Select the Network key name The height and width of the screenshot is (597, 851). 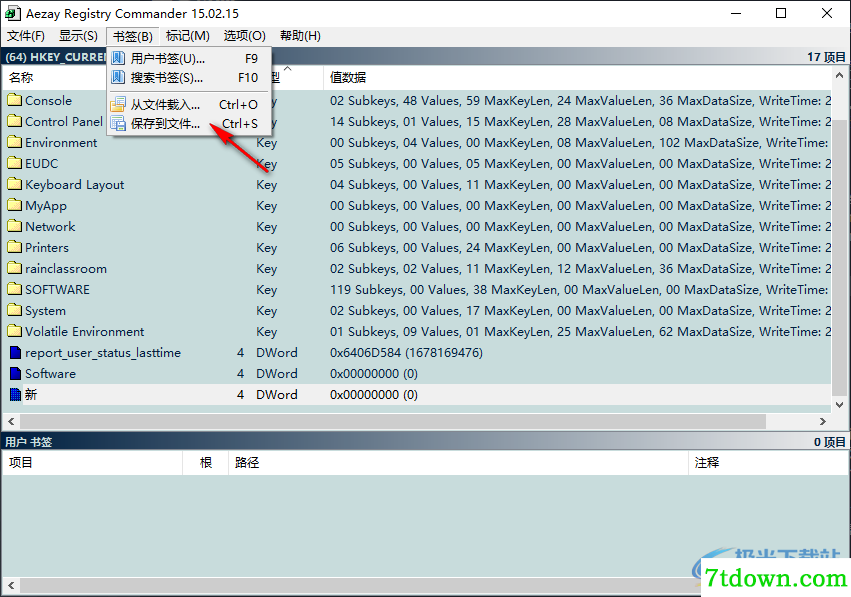click(50, 226)
